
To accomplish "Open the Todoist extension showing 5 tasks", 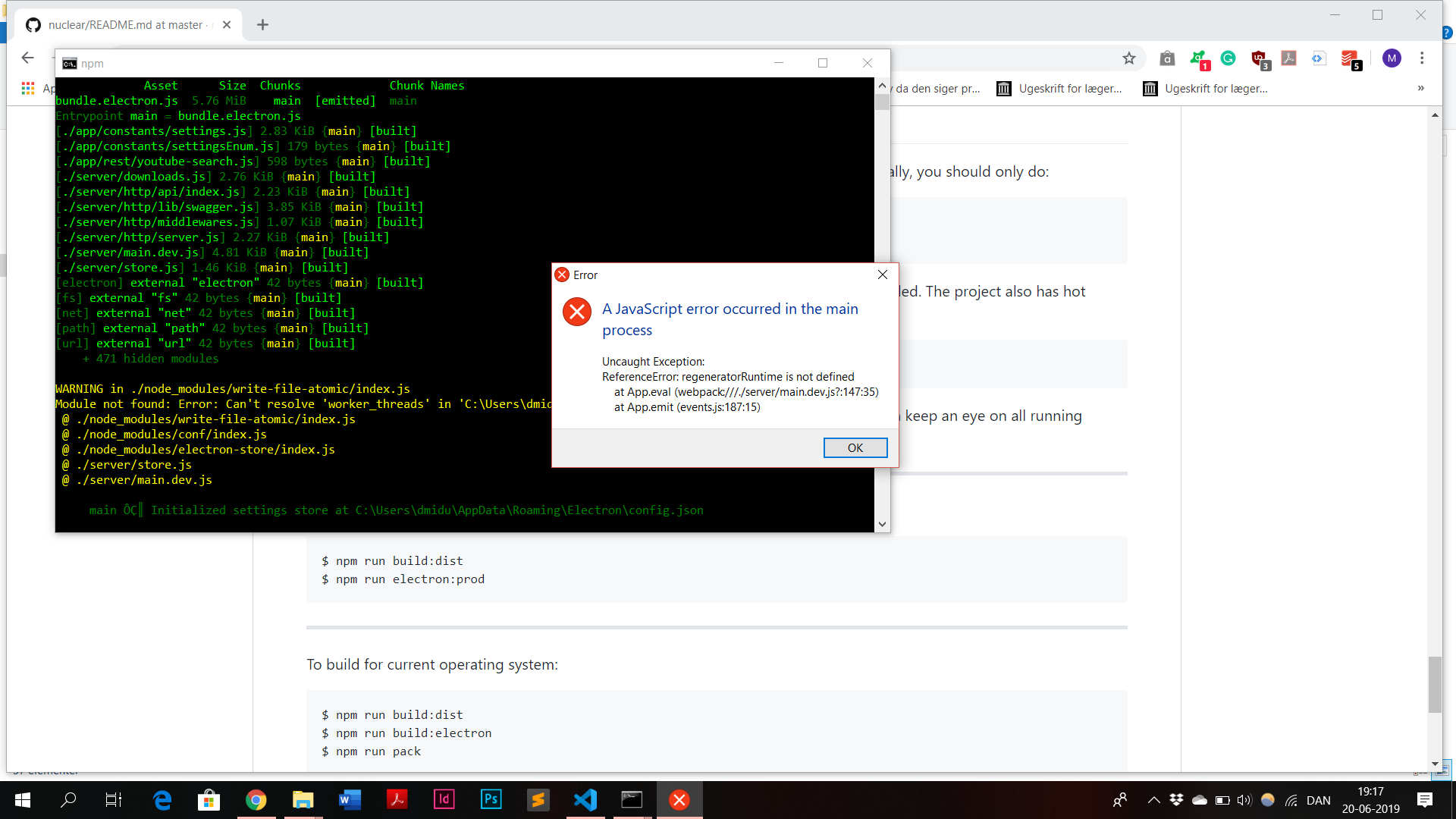I will coord(1351,58).
